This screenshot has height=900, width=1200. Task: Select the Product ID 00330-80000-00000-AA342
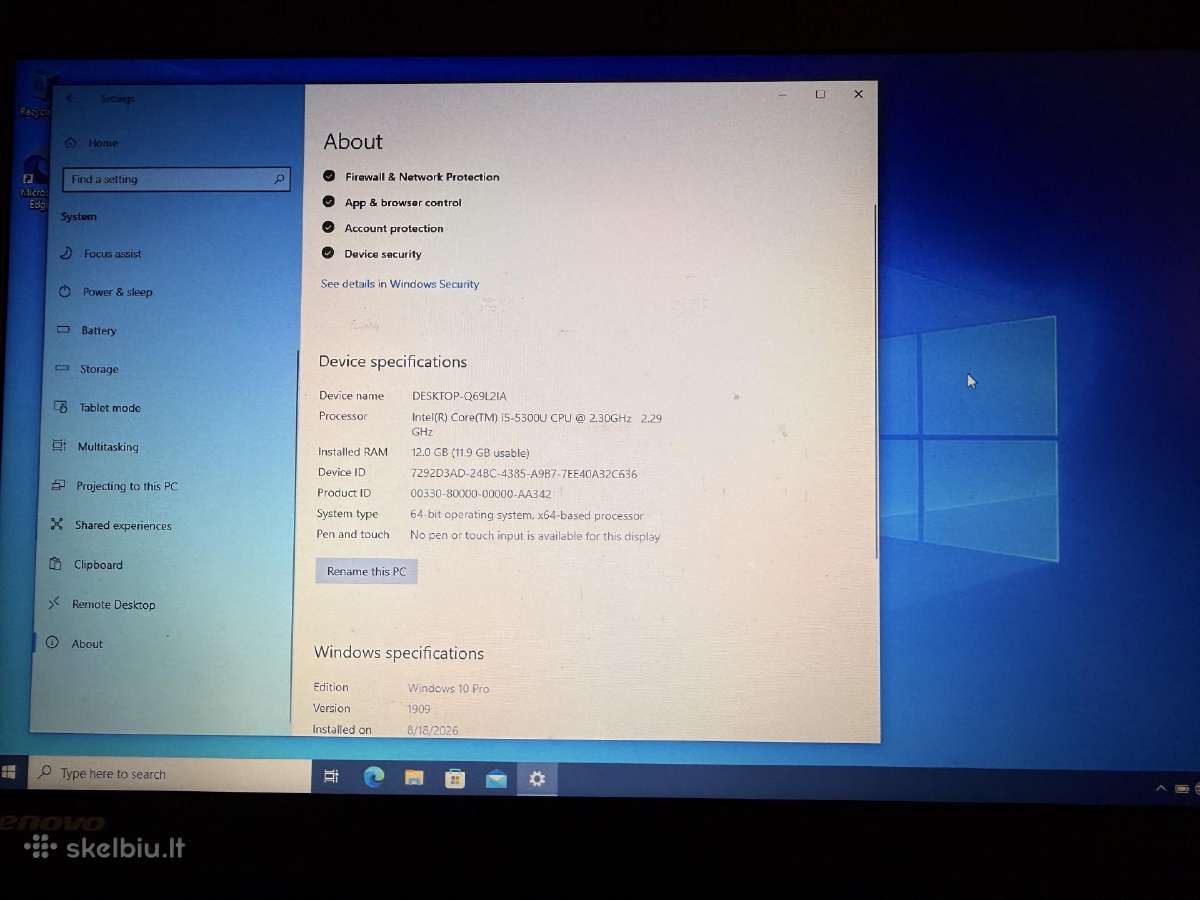(481, 494)
